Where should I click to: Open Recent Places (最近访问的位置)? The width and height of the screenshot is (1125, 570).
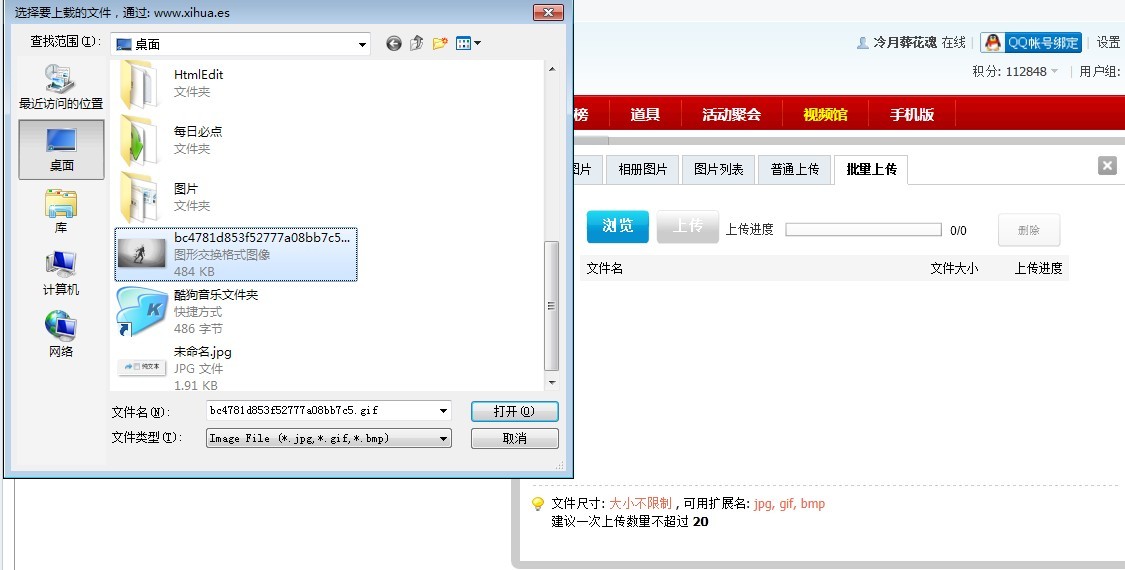[61, 87]
